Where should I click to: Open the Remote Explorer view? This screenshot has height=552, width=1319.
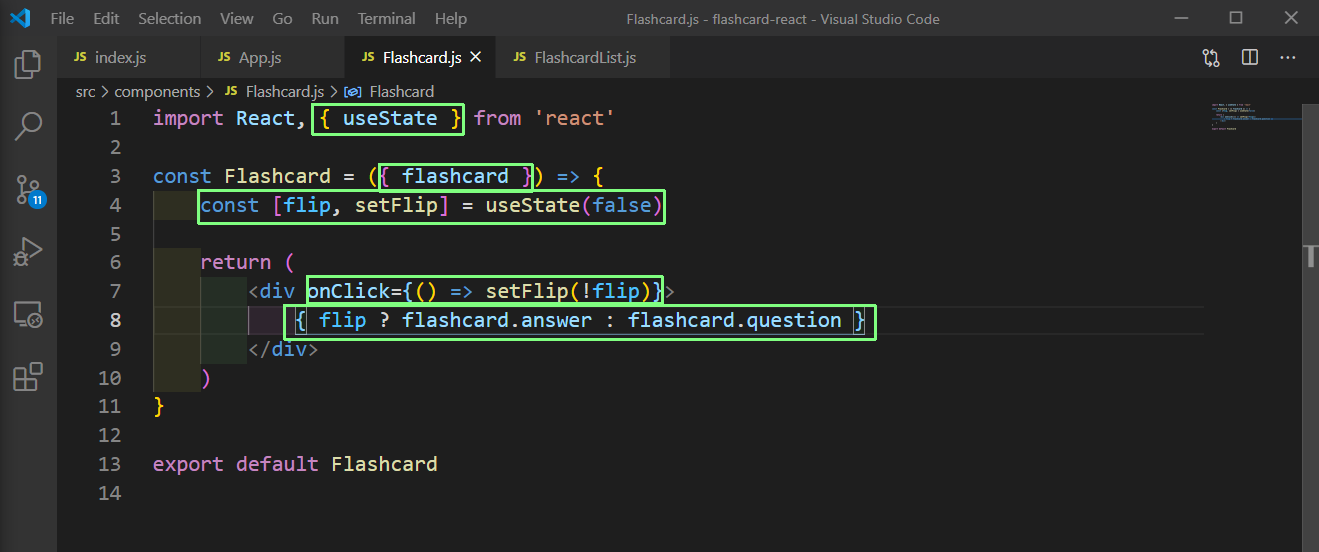click(28, 314)
